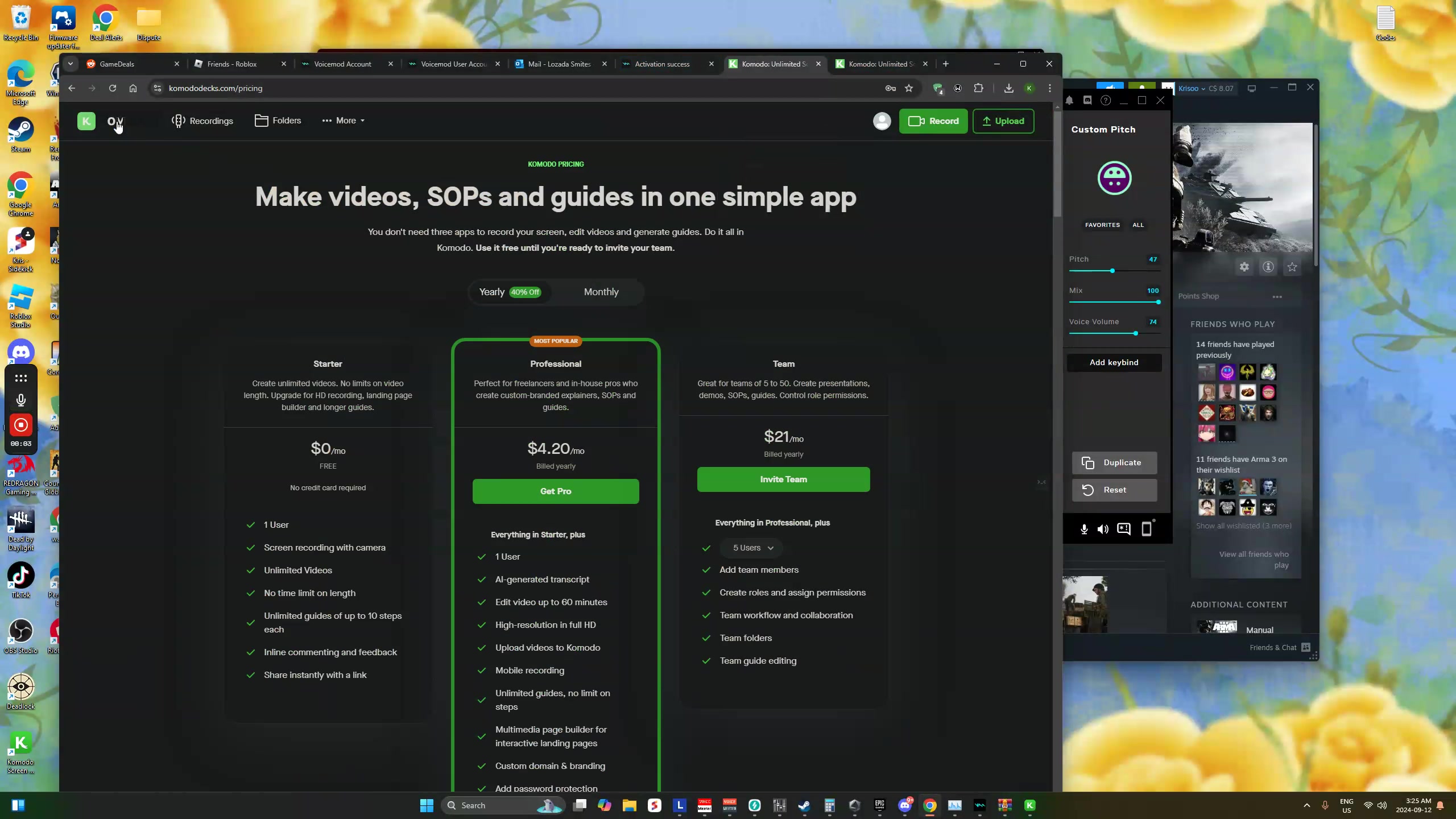Switch to the GameDeals tab
Viewport: 1456px width, 819px height.
[x=133, y=64]
